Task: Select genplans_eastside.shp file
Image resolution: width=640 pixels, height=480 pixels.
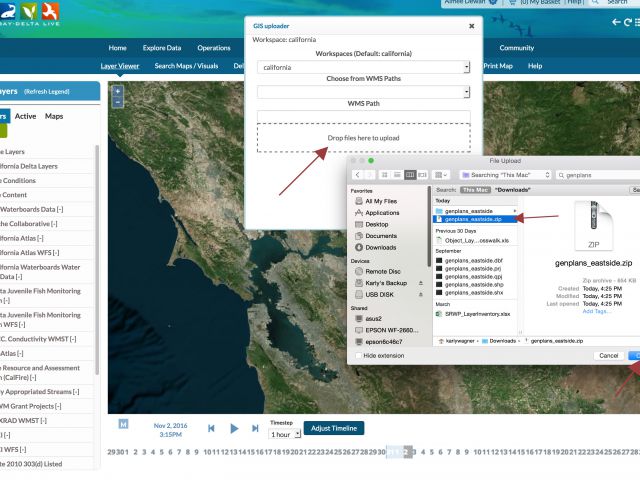Action: coord(475,284)
